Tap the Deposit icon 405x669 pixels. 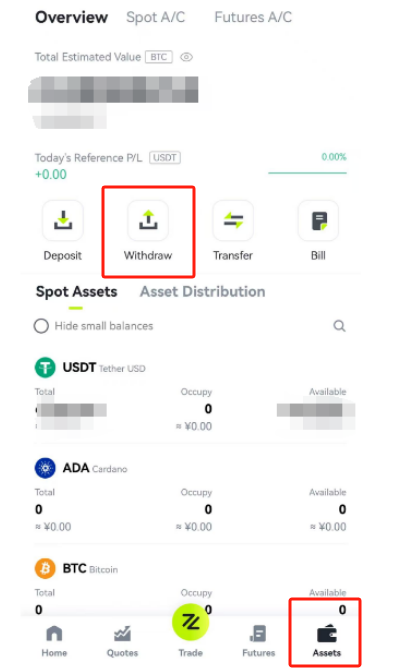[x=63, y=221]
